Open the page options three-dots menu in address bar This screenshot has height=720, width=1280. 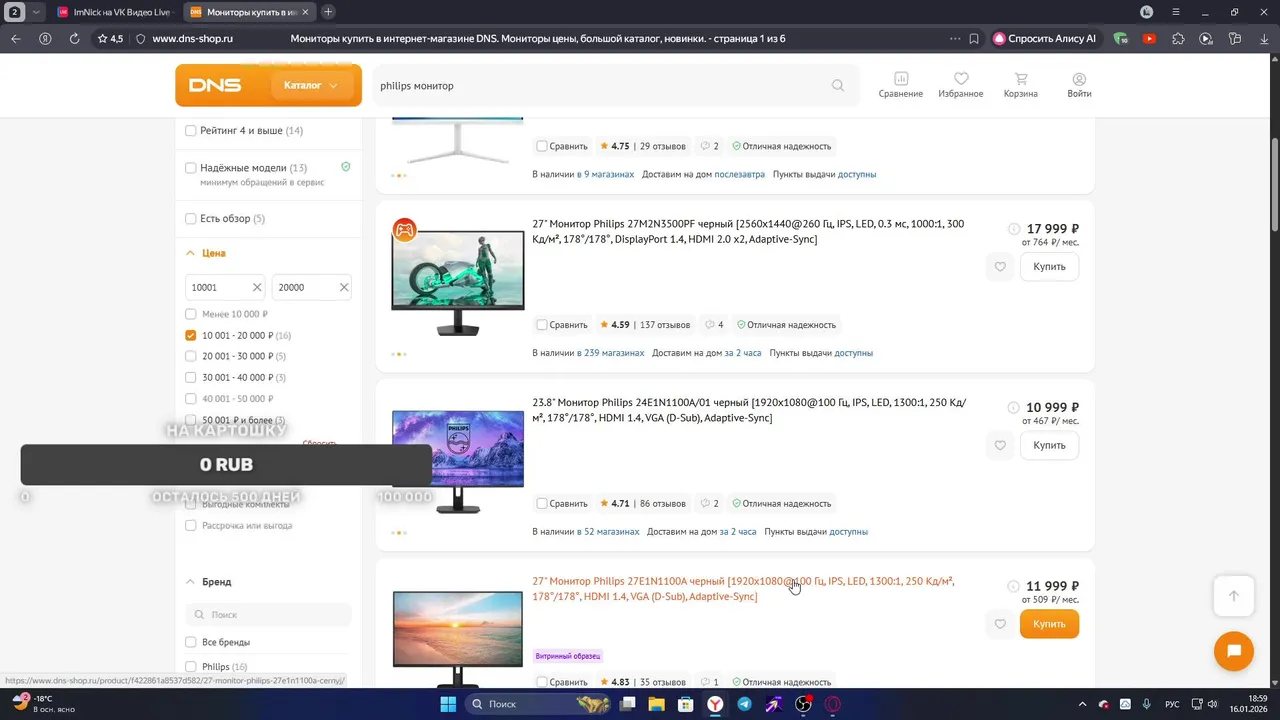tap(955, 39)
